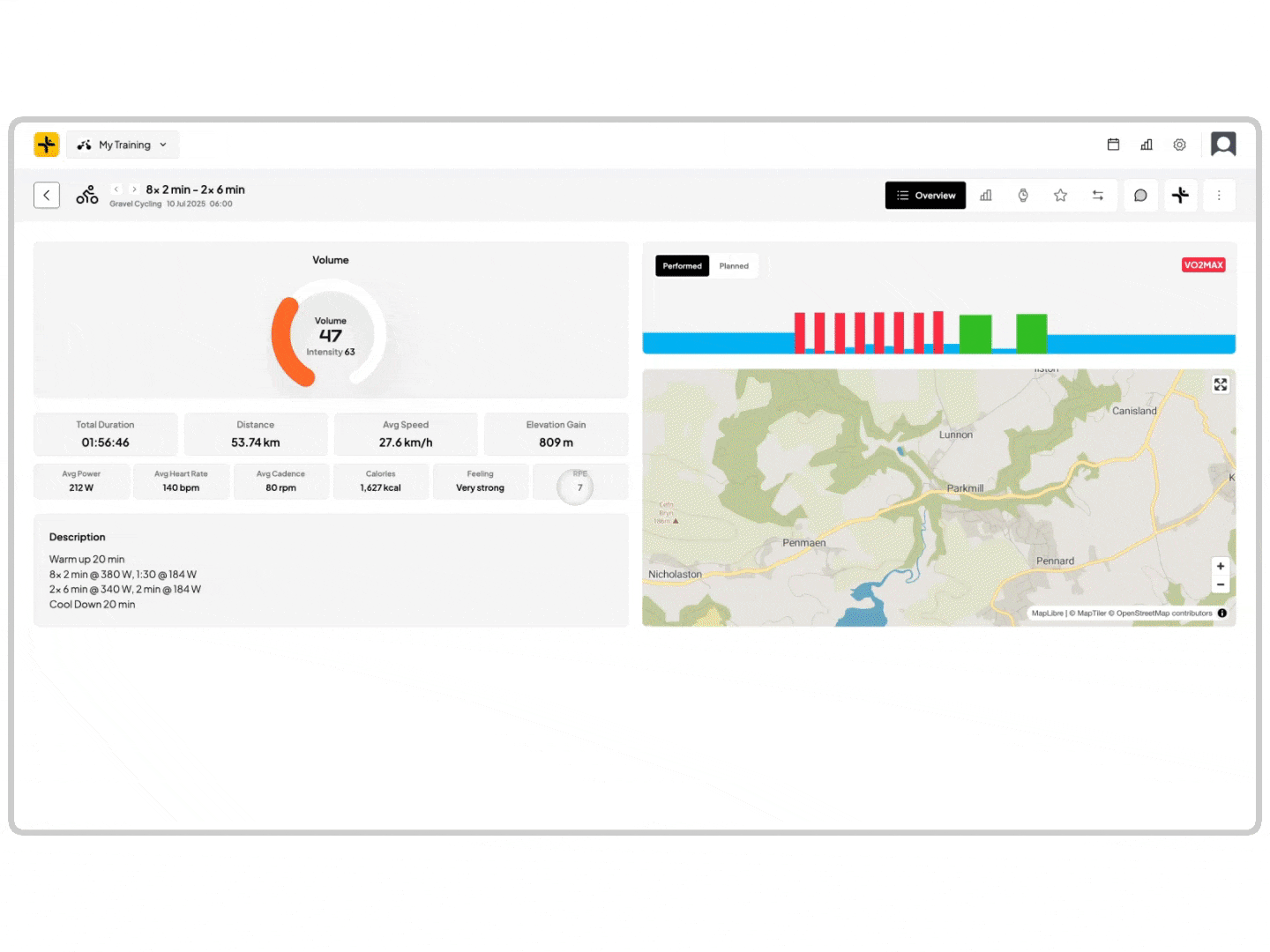Click the star favorite icon
Image resolution: width=1270 pixels, height=952 pixels.
(1060, 196)
